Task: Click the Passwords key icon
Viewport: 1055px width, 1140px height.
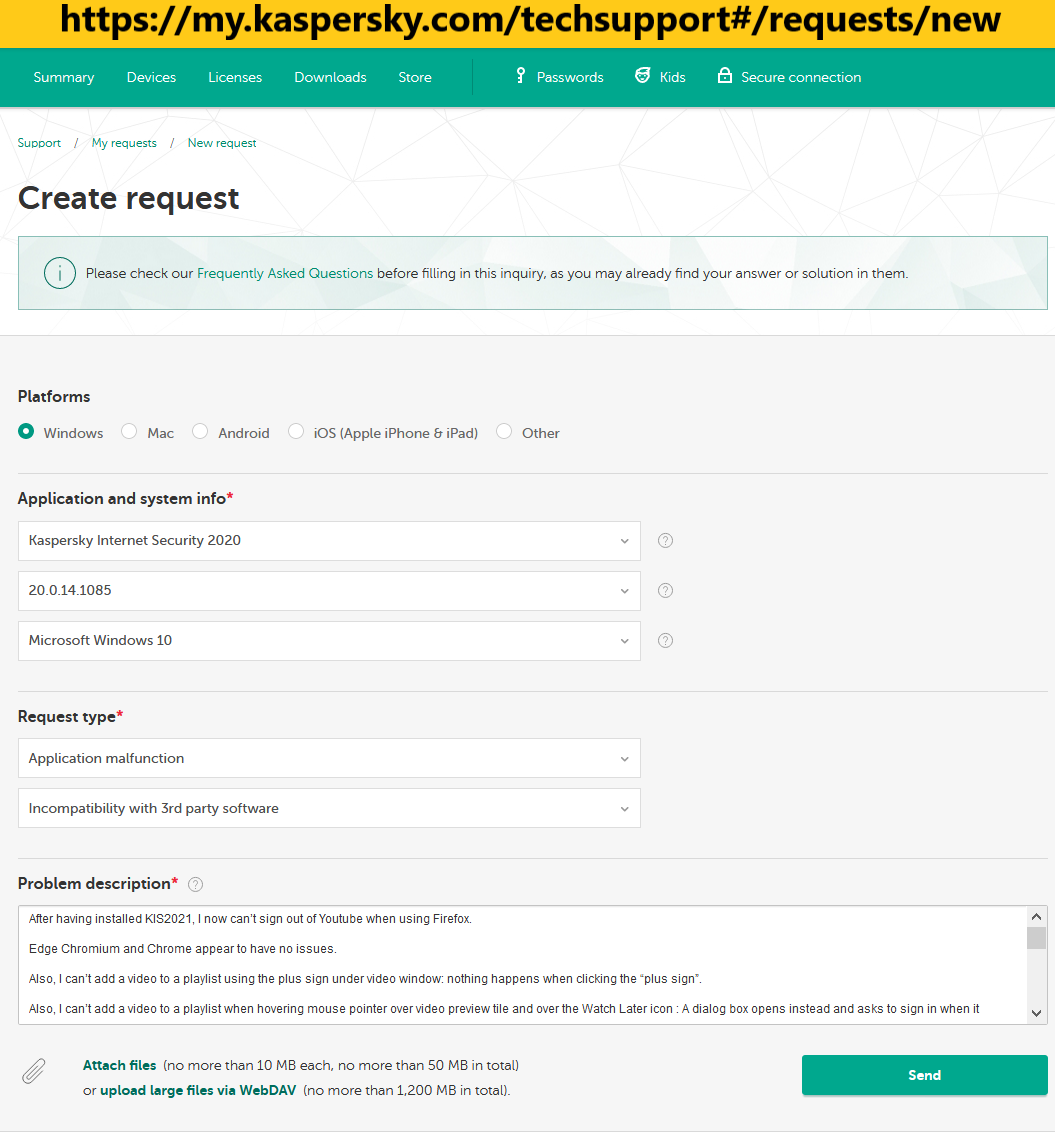Action: pos(520,76)
